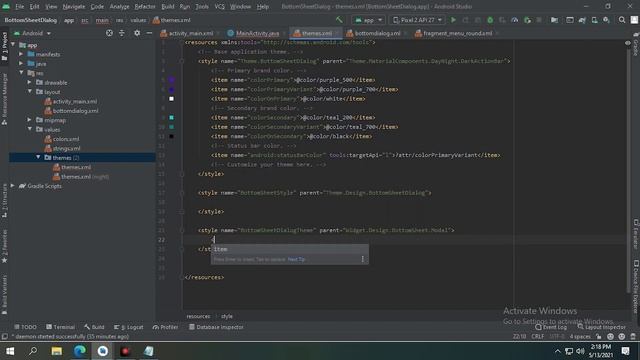Click the Expand/Collapse all icon in project panel

coord(122,33)
